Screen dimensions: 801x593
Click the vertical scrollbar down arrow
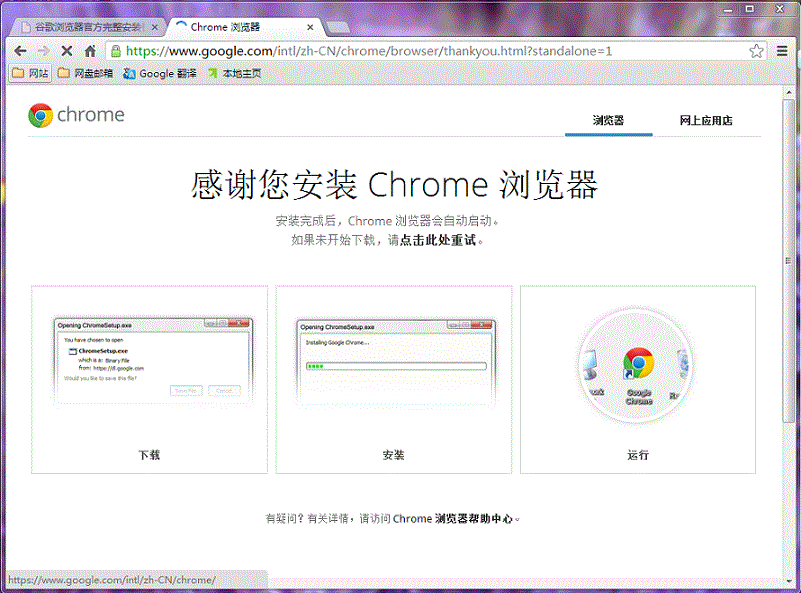pyautogui.click(x=789, y=581)
